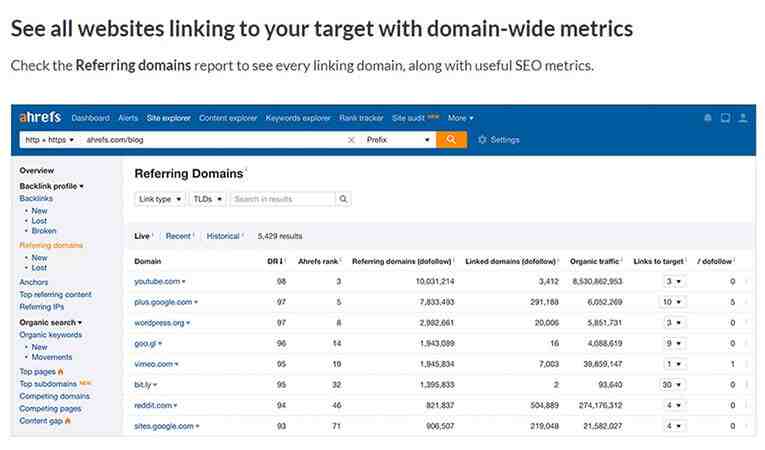The height and width of the screenshot is (450, 765).
Task: Open Broken backlinks in sidebar
Action: (x=44, y=230)
